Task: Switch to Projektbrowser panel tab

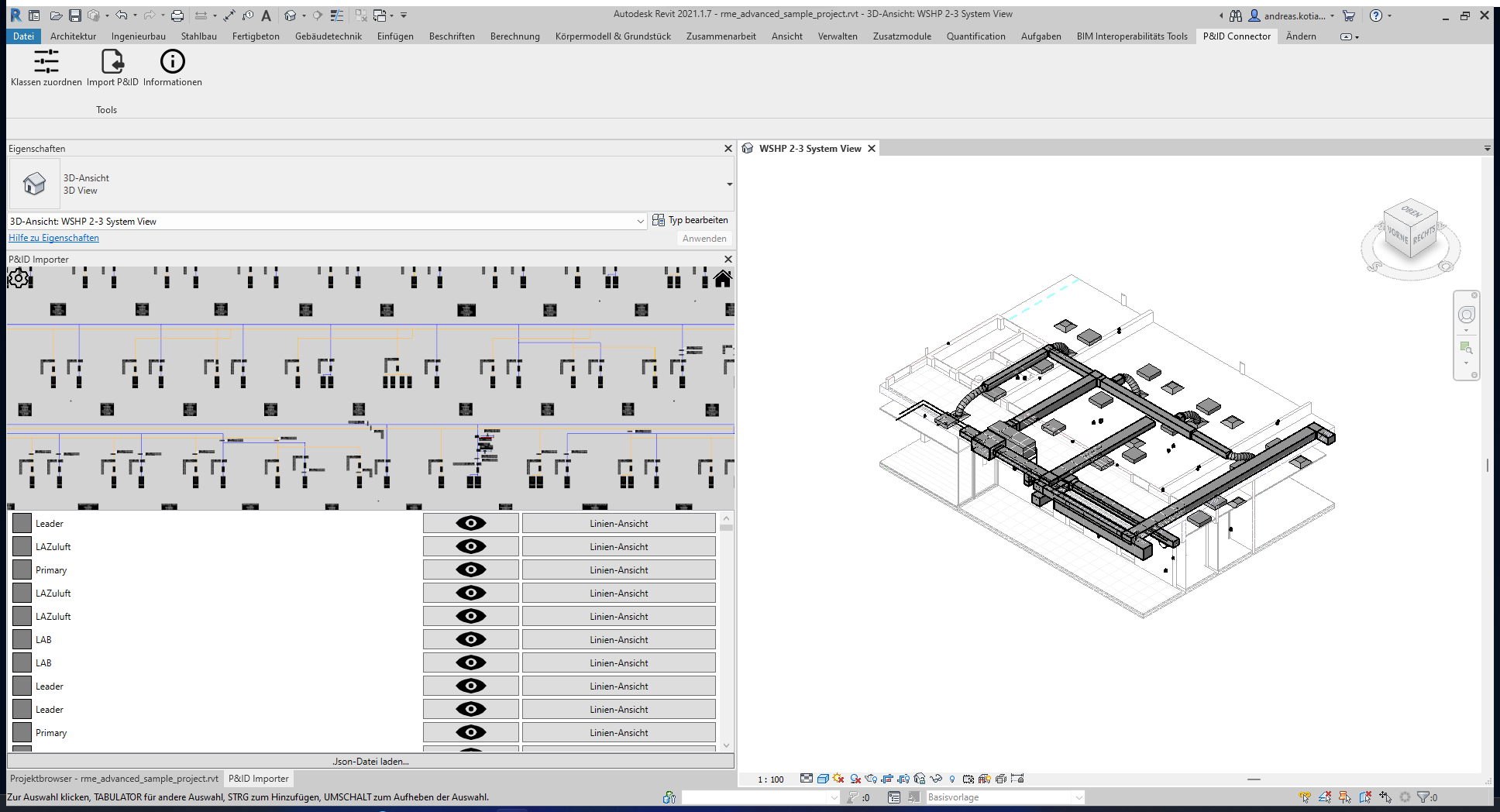Action: click(x=114, y=779)
